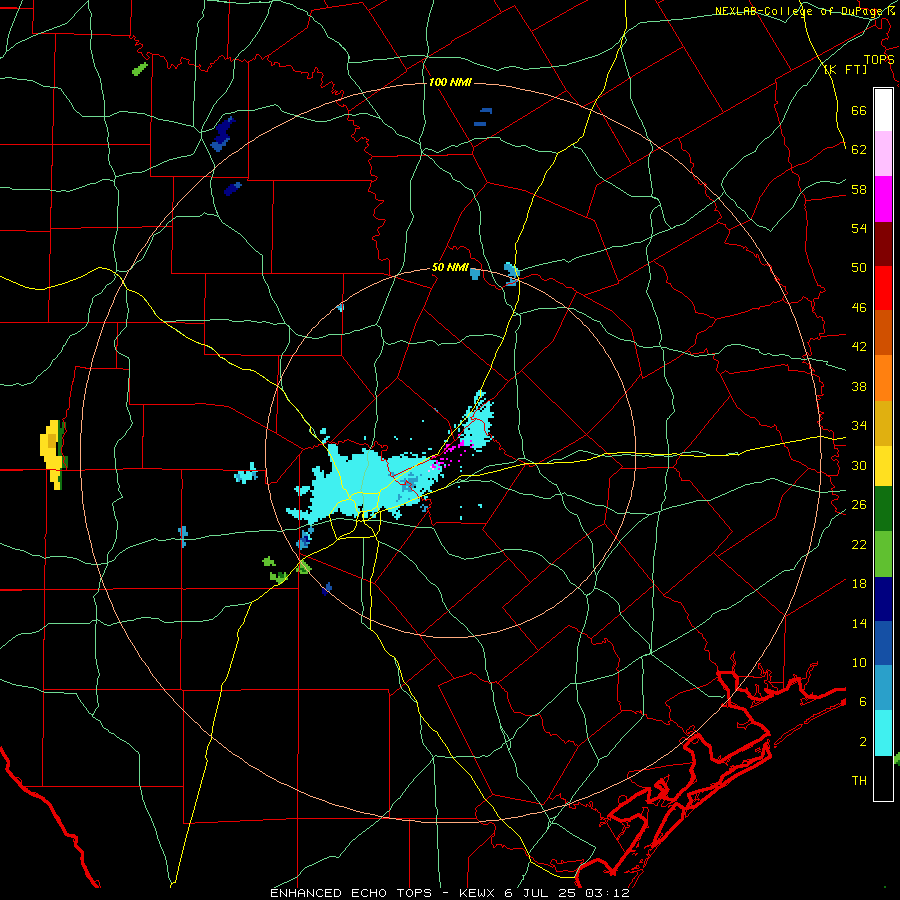Click the medium blue legend swatch
The image size is (900, 900).
(x=883, y=643)
